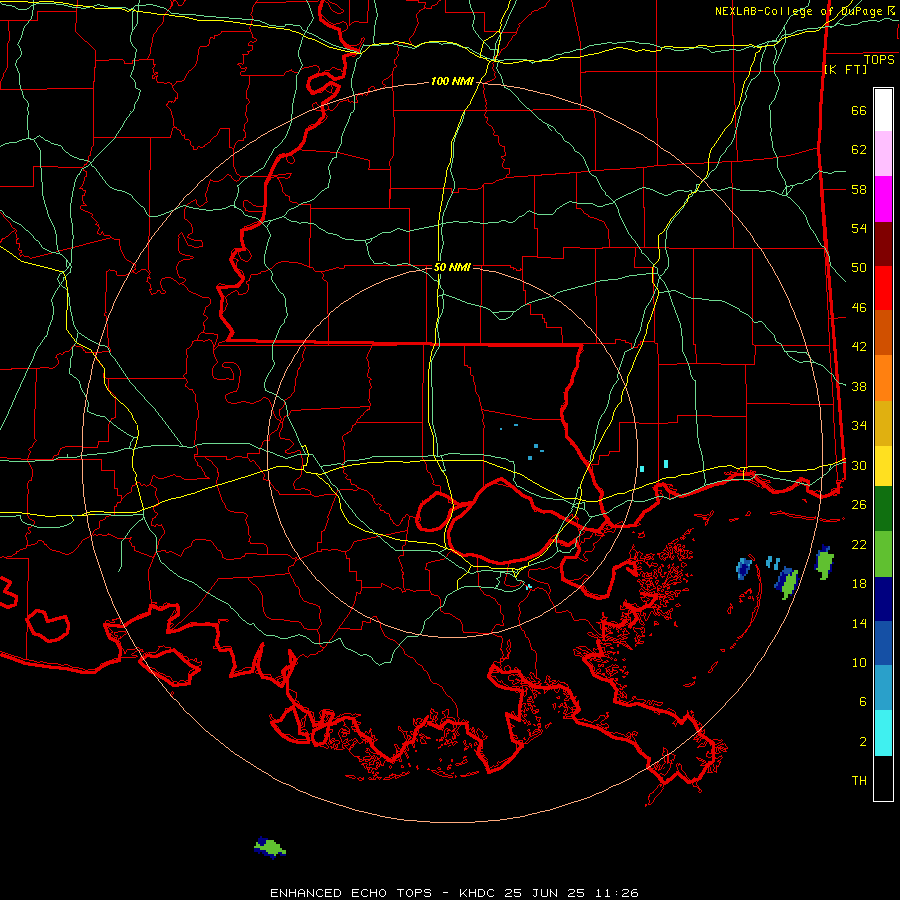Click the 34 legend label
This screenshot has height=900, width=900.
click(x=859, y=425)
